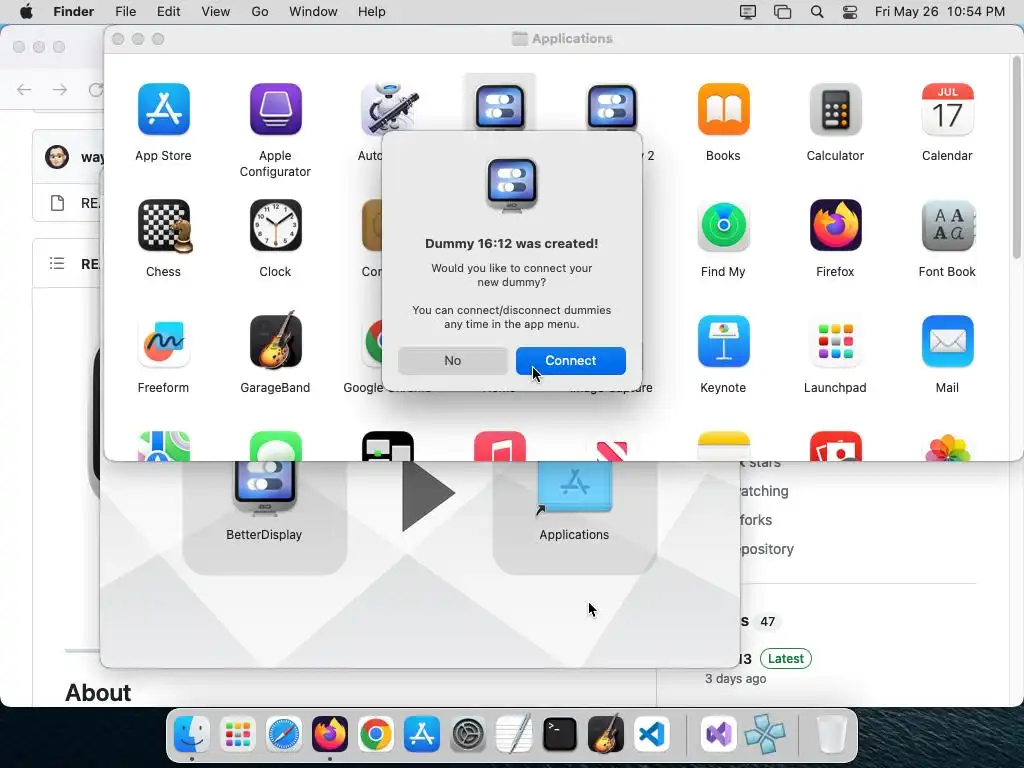Click the About heading on GitHub page

(98, 693)
